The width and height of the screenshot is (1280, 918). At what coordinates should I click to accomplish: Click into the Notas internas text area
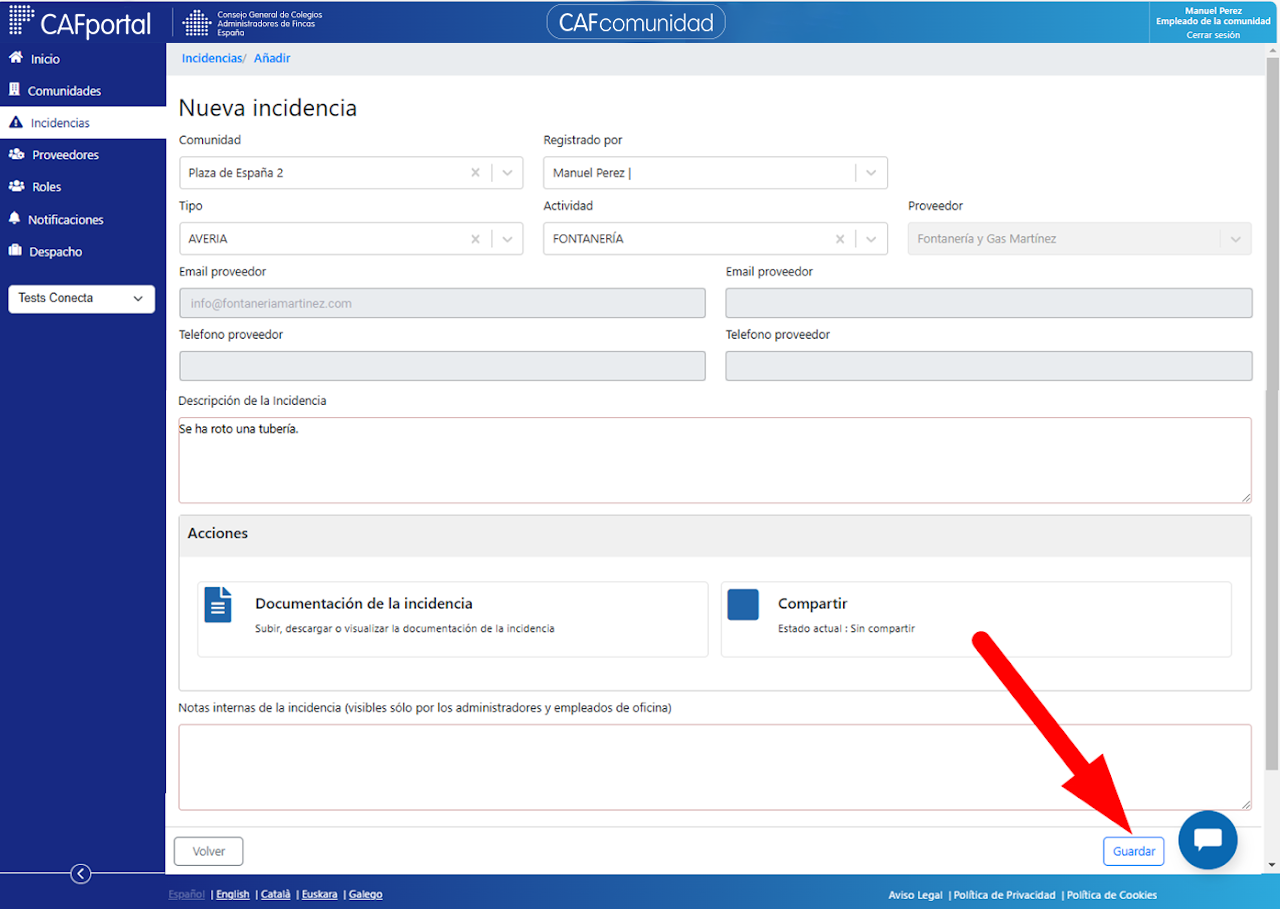pos(715,767)
